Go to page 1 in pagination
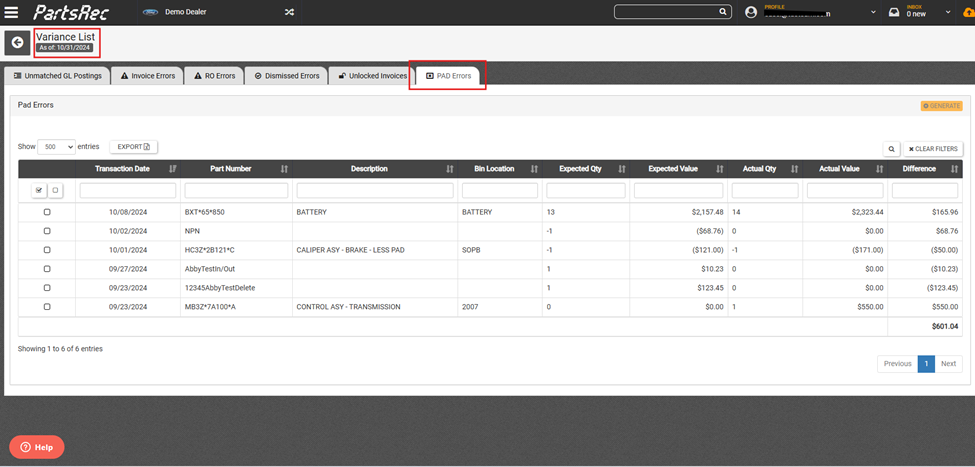Viewport: 975px width, 467px height. (926, 364)
